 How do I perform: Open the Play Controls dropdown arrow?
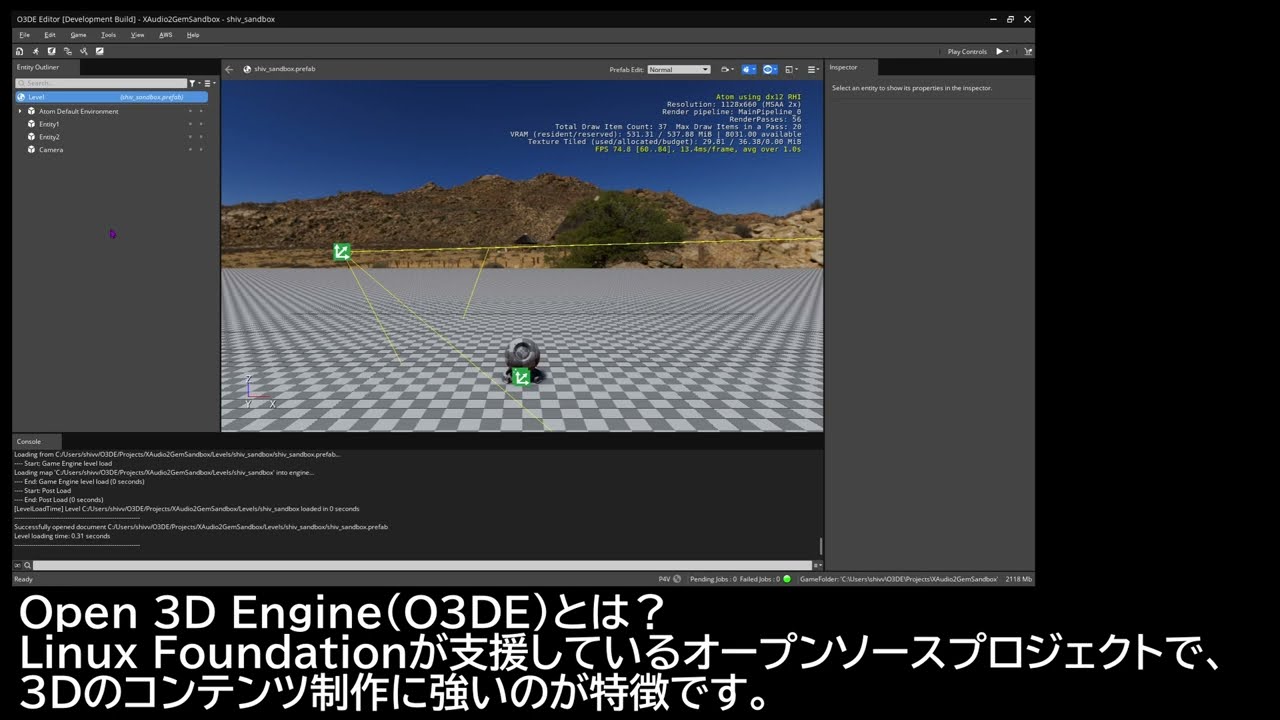coord(1009,51)
